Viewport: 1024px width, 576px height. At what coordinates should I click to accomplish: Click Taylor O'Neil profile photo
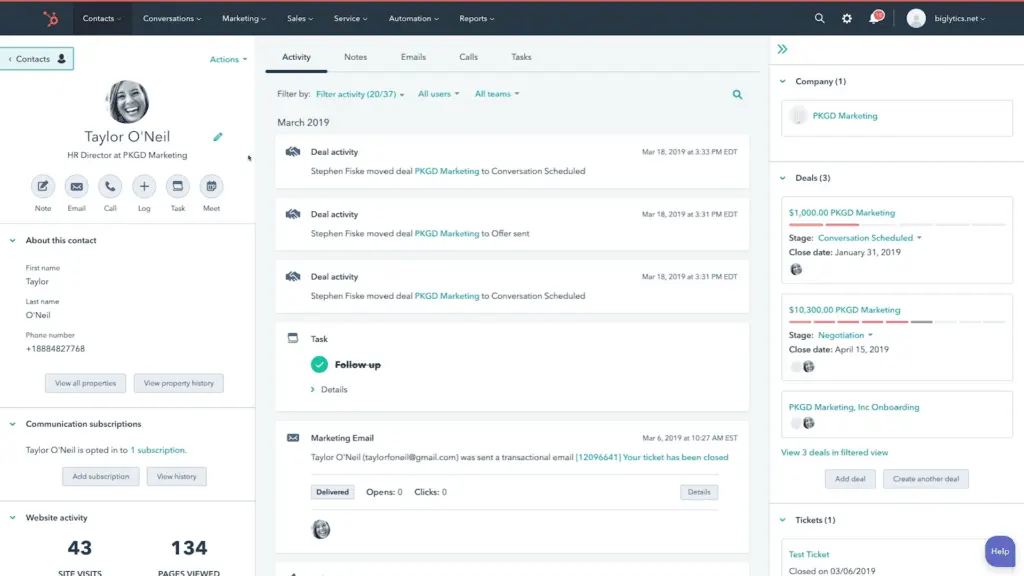click(127, 102)
